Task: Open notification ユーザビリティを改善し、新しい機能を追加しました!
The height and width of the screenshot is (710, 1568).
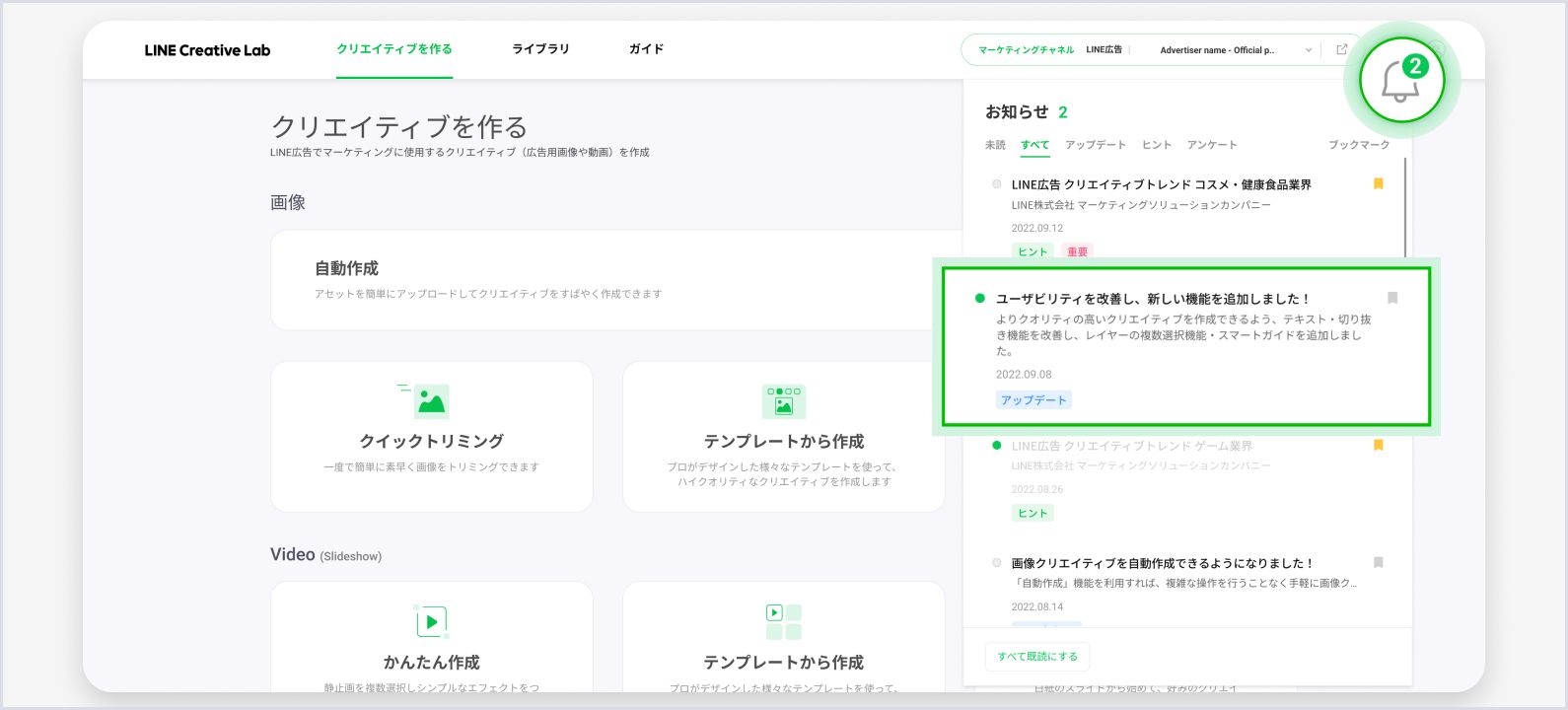Action: pos(1153,299)
